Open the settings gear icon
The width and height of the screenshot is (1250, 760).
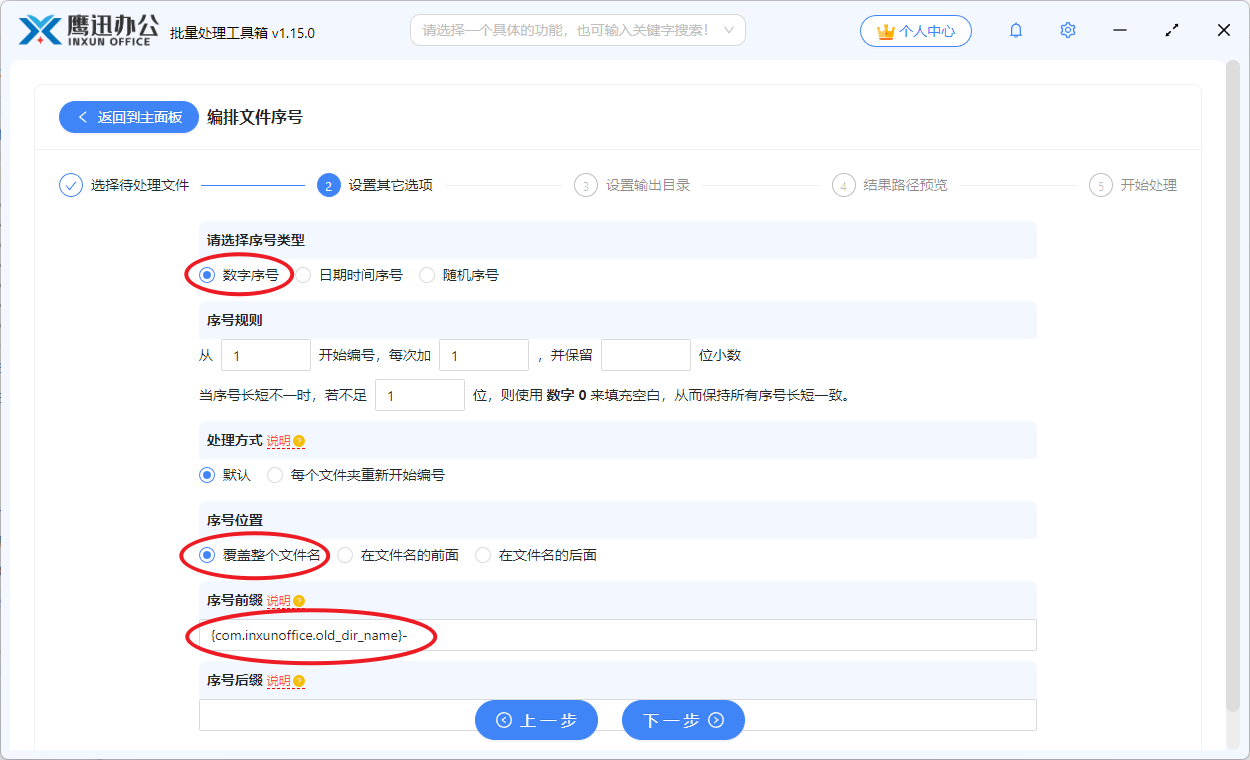pyautogui.click(x=1067, y=30)
